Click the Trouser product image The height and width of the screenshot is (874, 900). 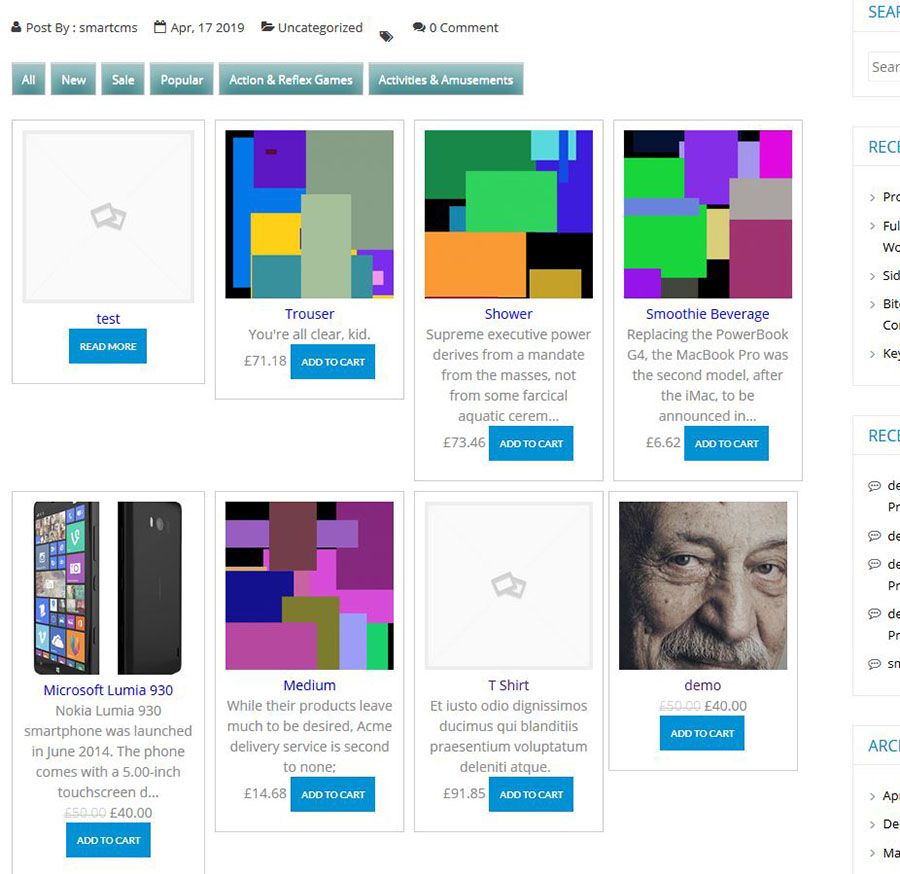(x=309, y=214)
